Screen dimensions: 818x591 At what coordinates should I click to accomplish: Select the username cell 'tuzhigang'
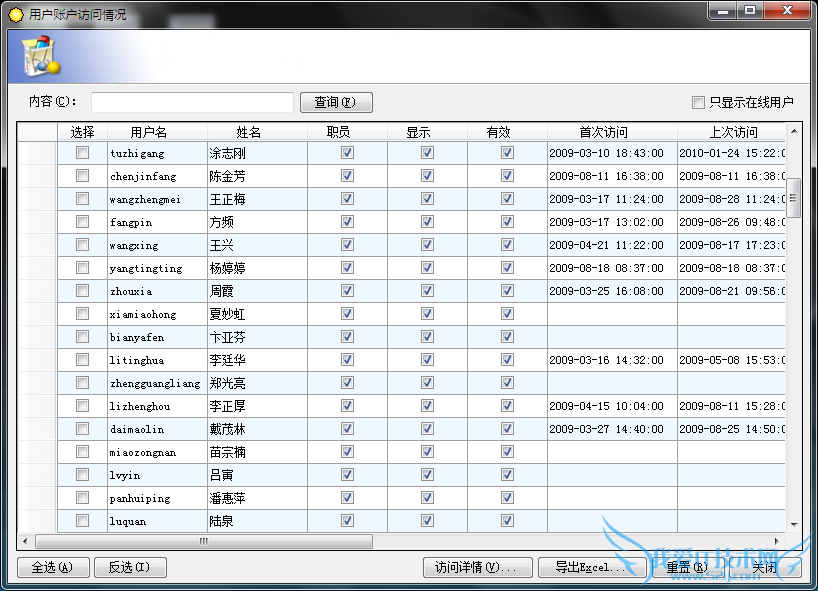click(x=157, y=153)
